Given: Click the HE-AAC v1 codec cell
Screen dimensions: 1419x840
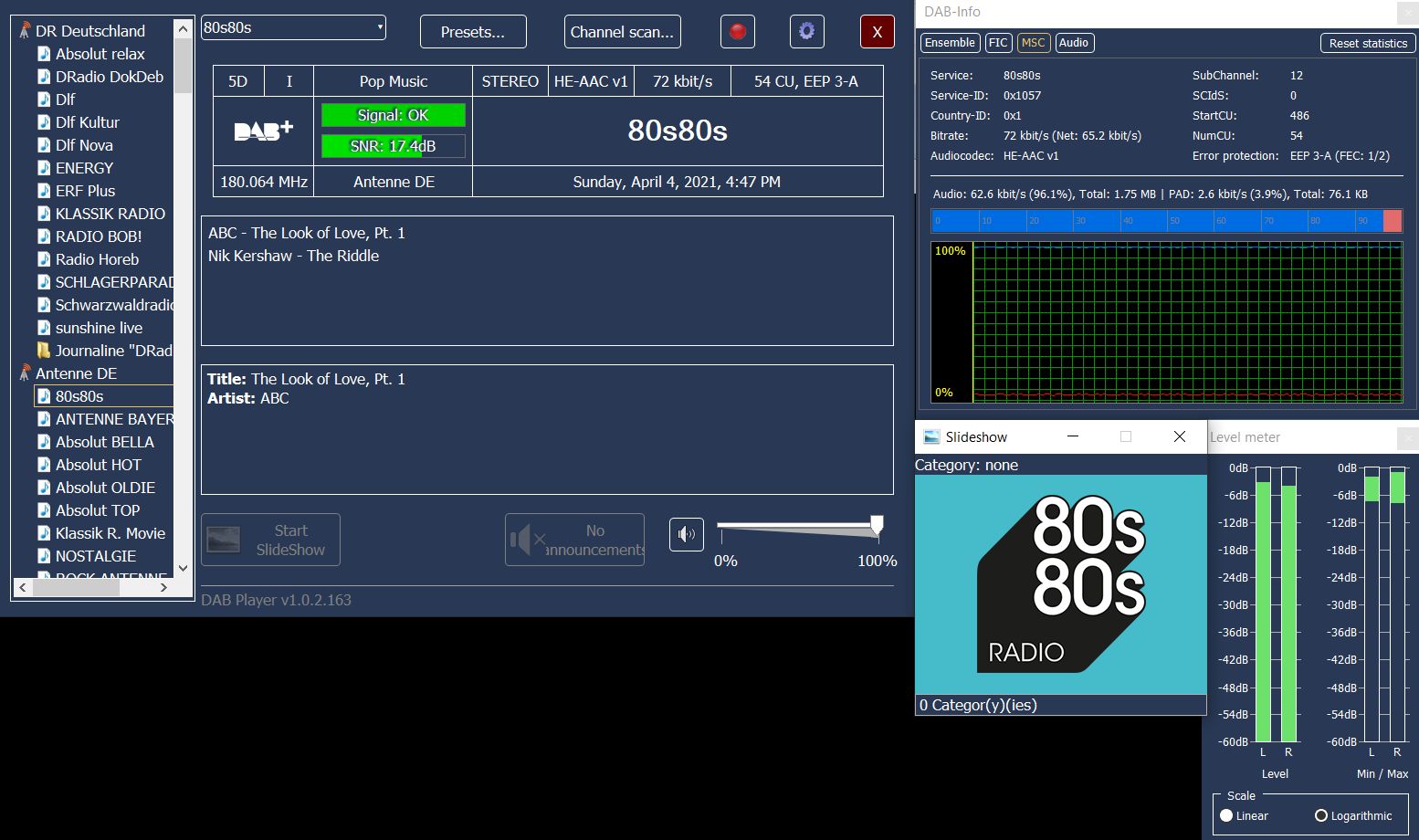Looking at the screenshot, I should pos(591,81).
